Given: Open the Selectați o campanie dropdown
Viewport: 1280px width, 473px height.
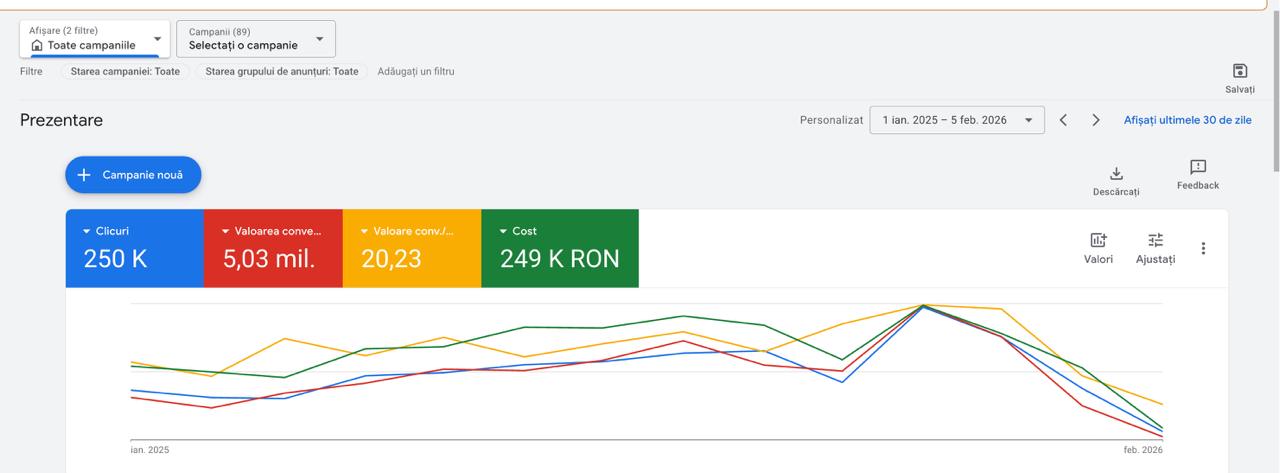Looking at the screenshot, I should coord(256,39).
